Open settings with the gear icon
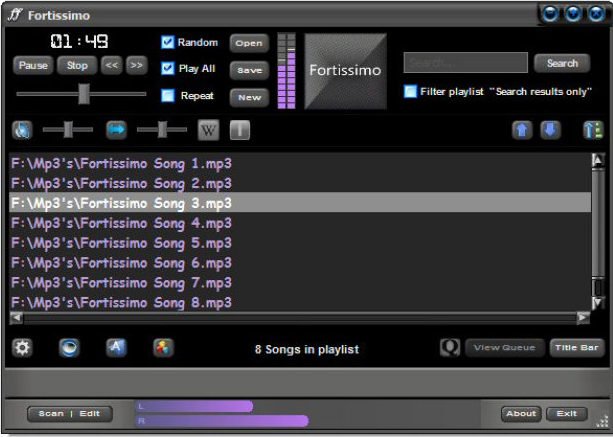Screen dimensions: 613x437 [x=22, y=348]
